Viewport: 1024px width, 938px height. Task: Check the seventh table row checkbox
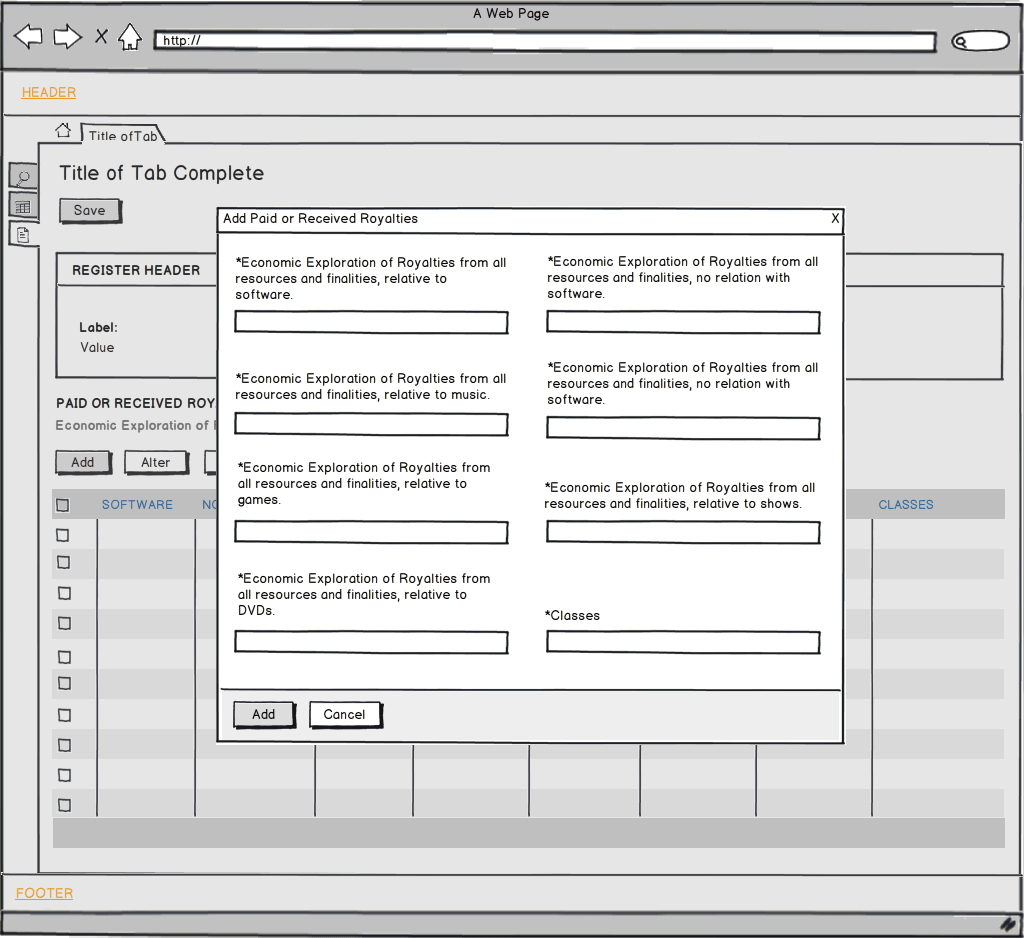64,715
